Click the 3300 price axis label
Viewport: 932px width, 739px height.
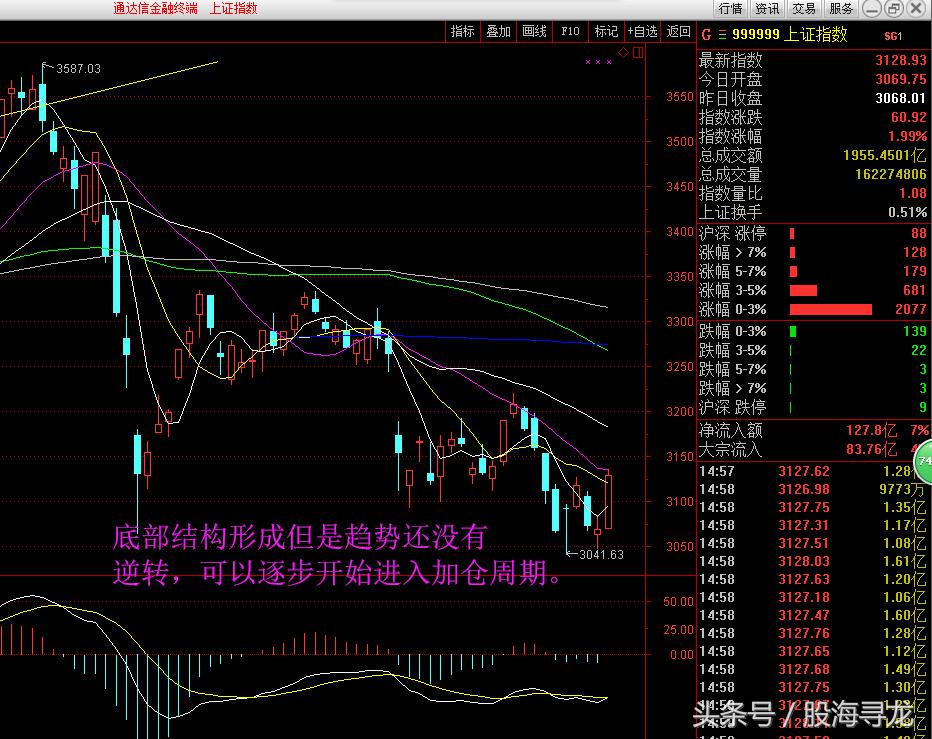click(x=679, y=322)
